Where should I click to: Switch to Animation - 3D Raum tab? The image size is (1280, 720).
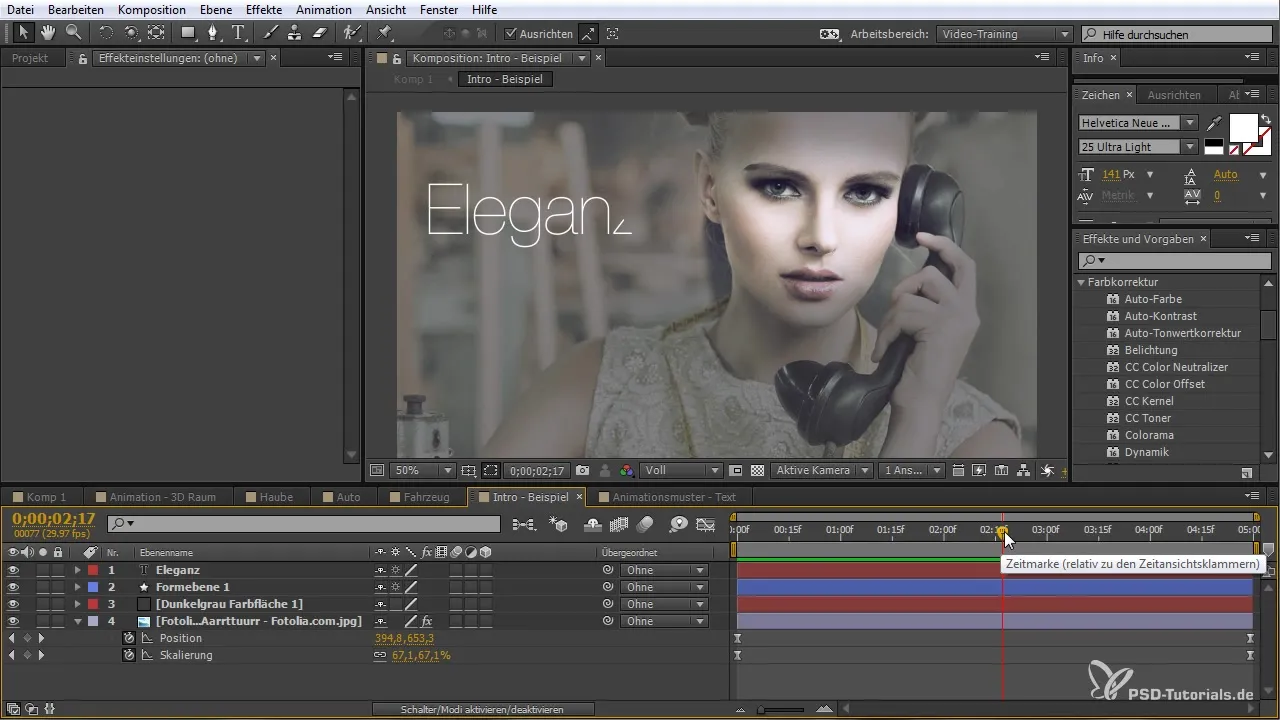click(162, 497)
